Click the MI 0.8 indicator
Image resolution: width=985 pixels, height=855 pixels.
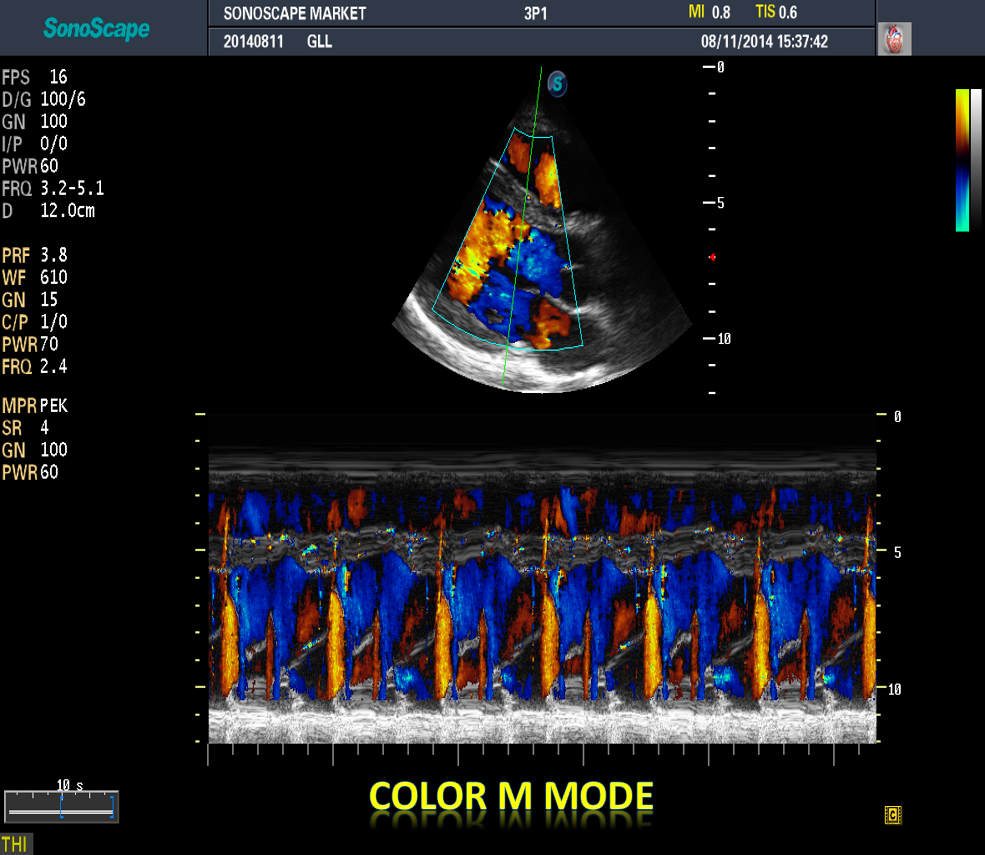click(709, 13)
